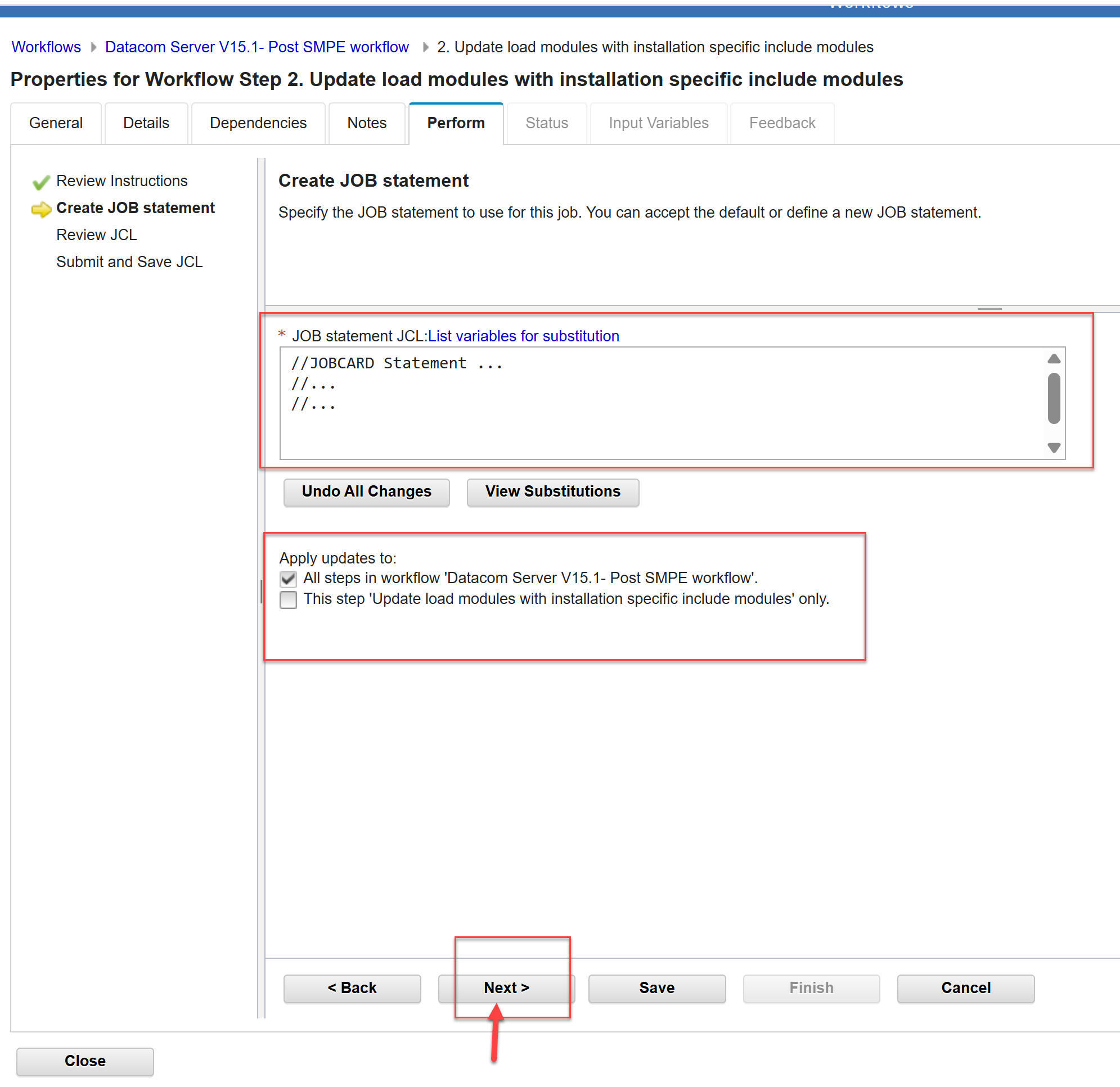Click the green checkmark beside Review Instructions
This screenshot has width=1120, height=1087.
[41, 182]
